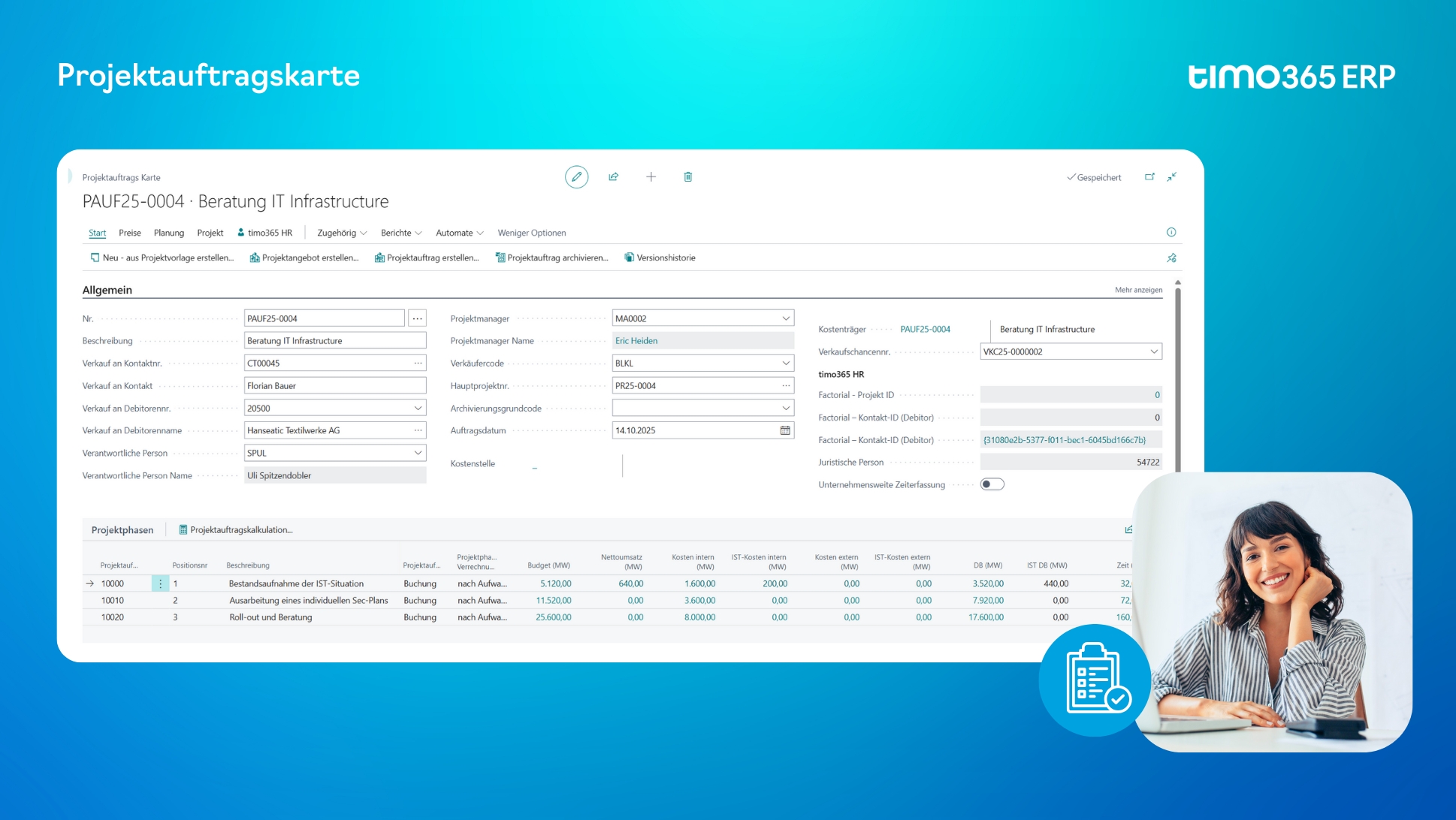The height and width of the screenshot is (820, 1456).
Task: Click the pin icon in action bar
Action: pos(1171,258)
